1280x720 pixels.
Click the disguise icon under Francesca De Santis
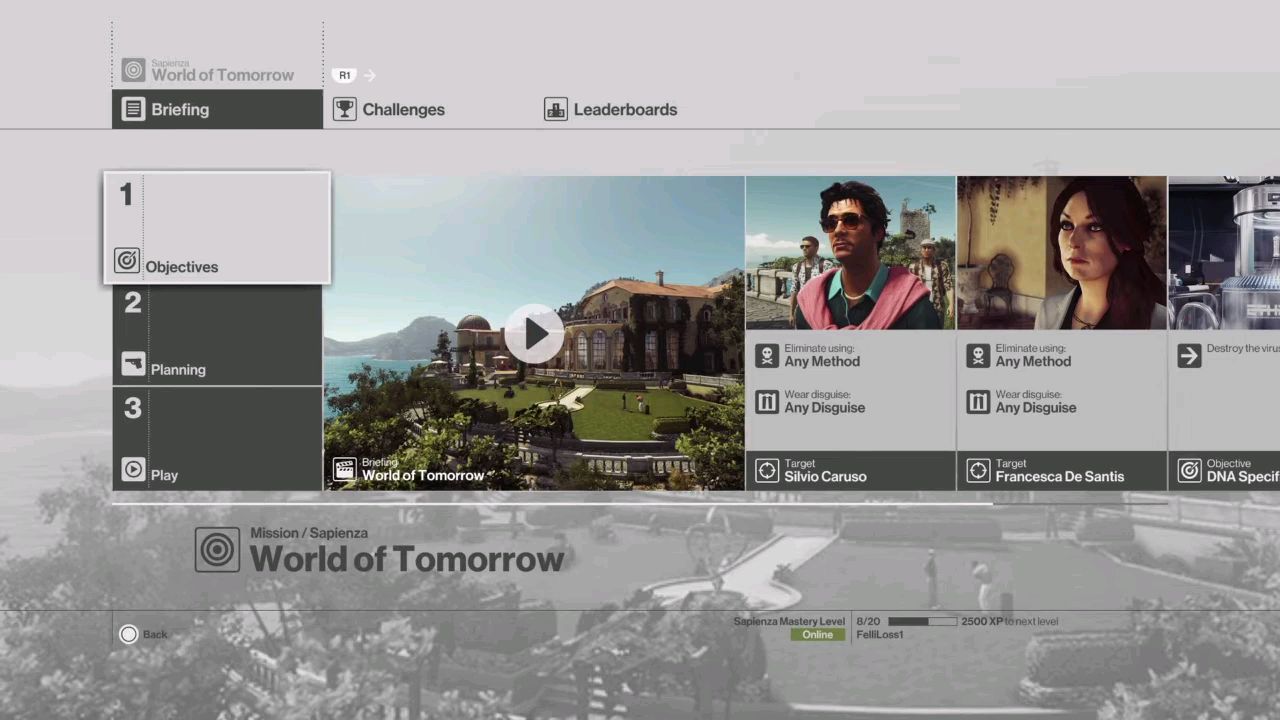[978, 402]
